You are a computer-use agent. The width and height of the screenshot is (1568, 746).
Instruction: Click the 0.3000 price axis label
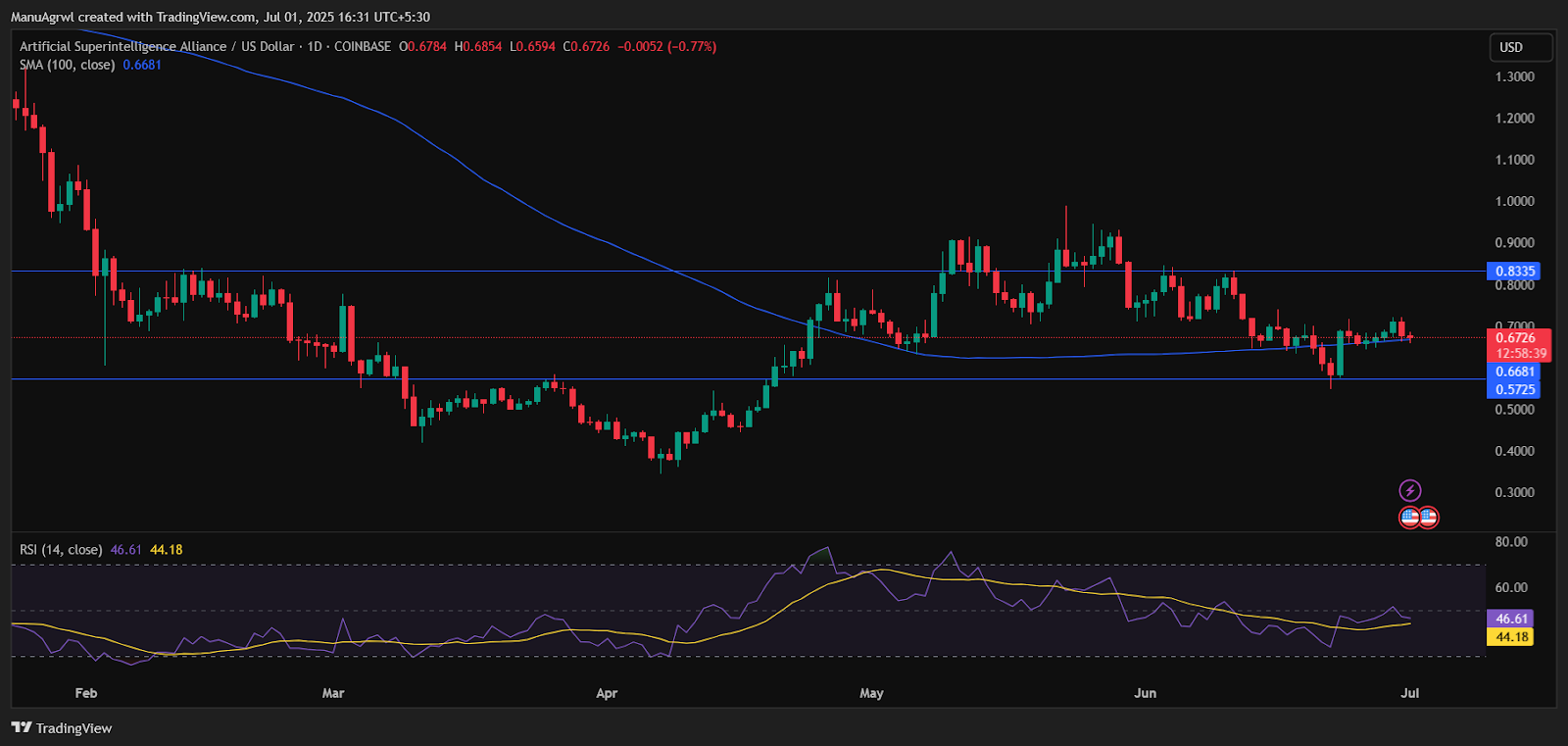pos(1514,492)
